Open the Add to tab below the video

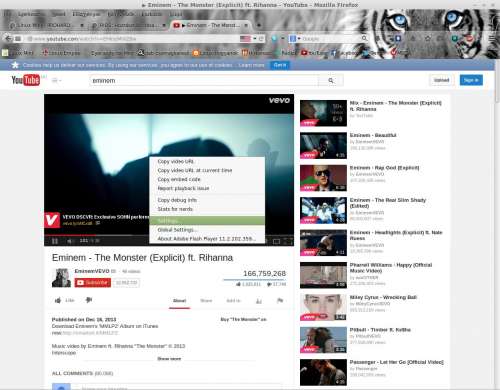coord(233,301)
